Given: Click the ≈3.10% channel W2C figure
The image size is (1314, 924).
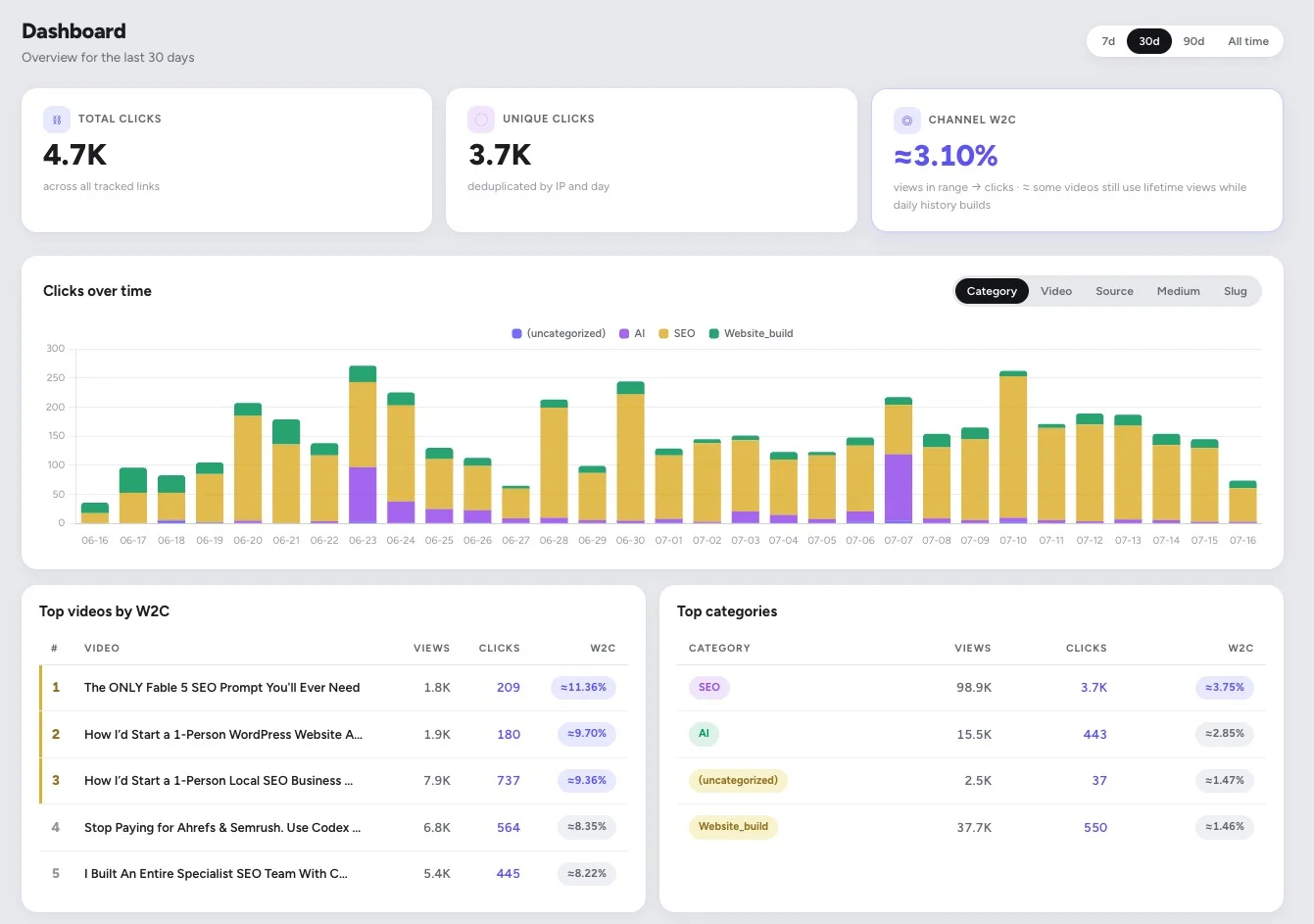Looking at the screenshot, I should pyautogui.click(x=946, y=156).
